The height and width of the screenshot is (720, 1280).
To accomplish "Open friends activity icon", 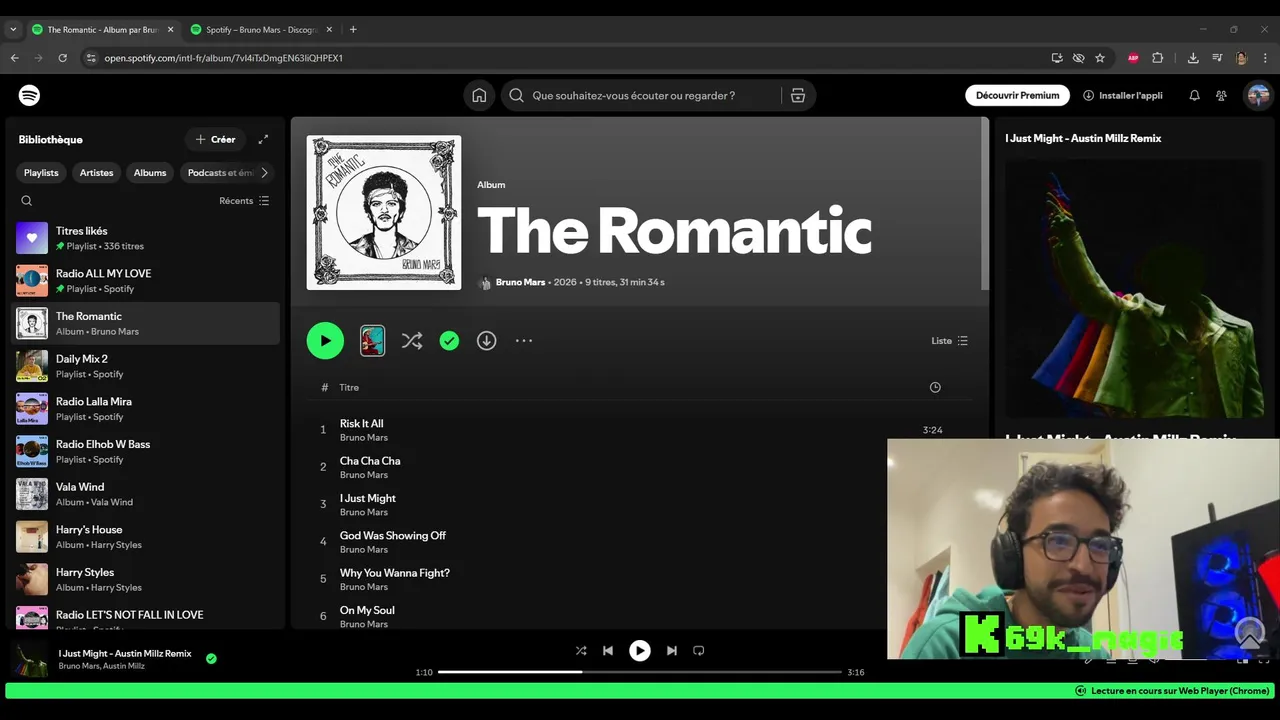I will tap(1221, 95).
